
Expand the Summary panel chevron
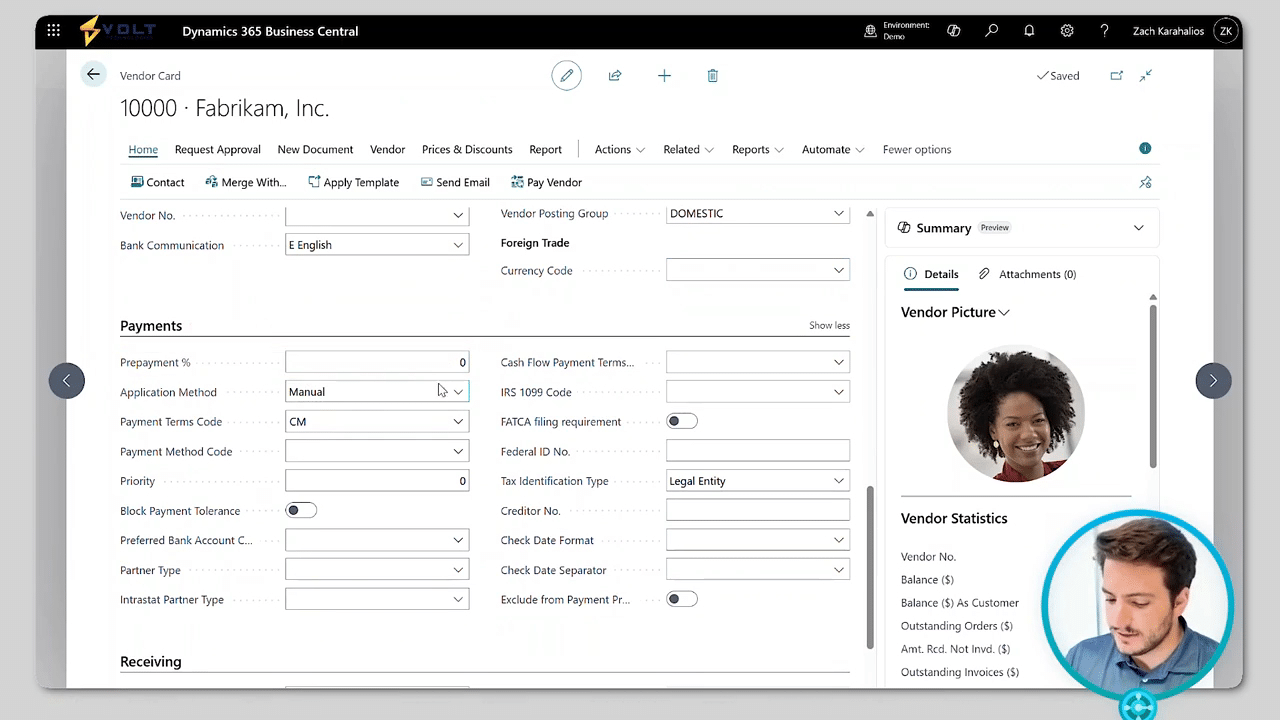click(x=1138, y=228)
